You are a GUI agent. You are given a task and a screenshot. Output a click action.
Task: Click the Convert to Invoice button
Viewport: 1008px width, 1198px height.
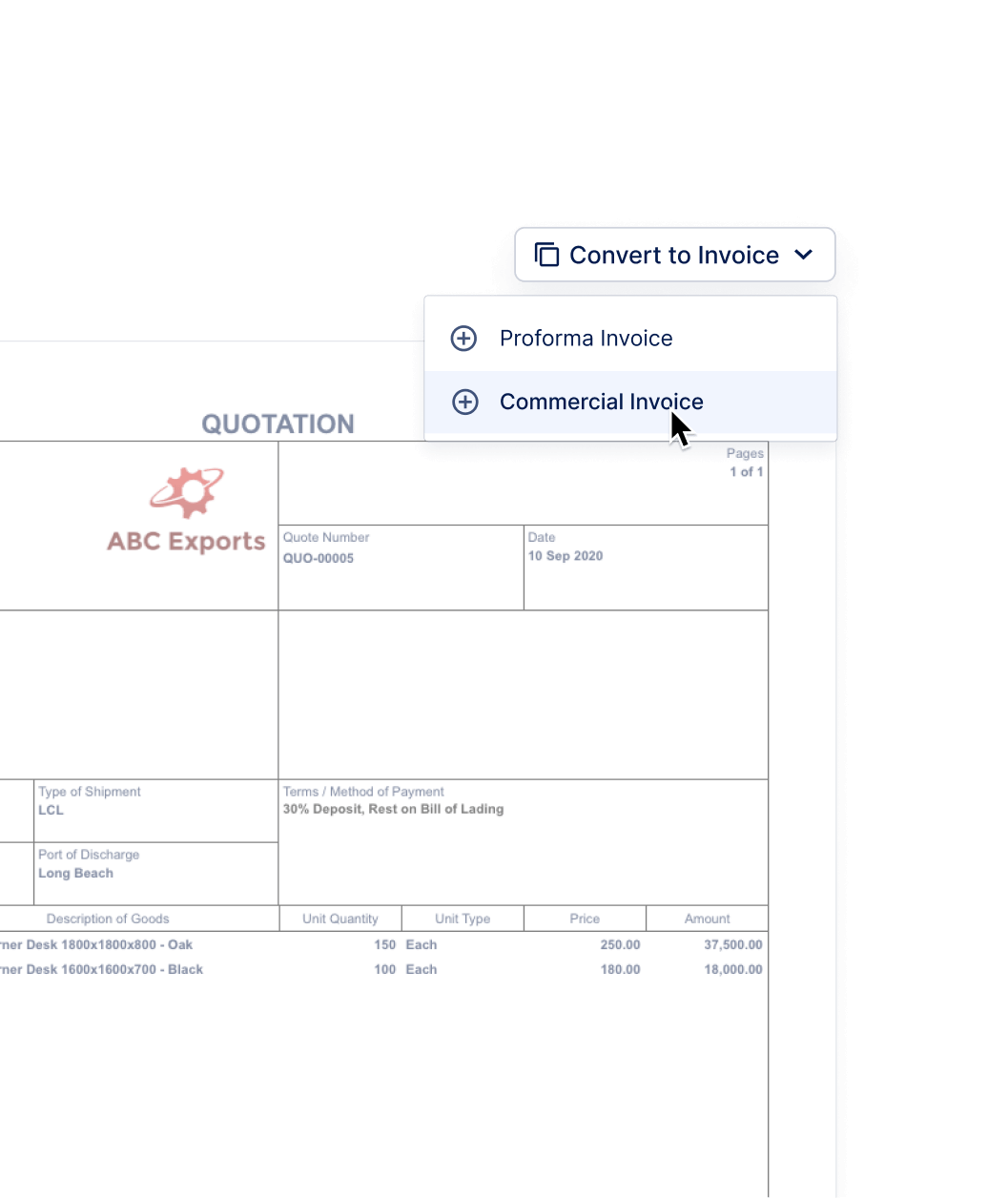coord(672,255)
